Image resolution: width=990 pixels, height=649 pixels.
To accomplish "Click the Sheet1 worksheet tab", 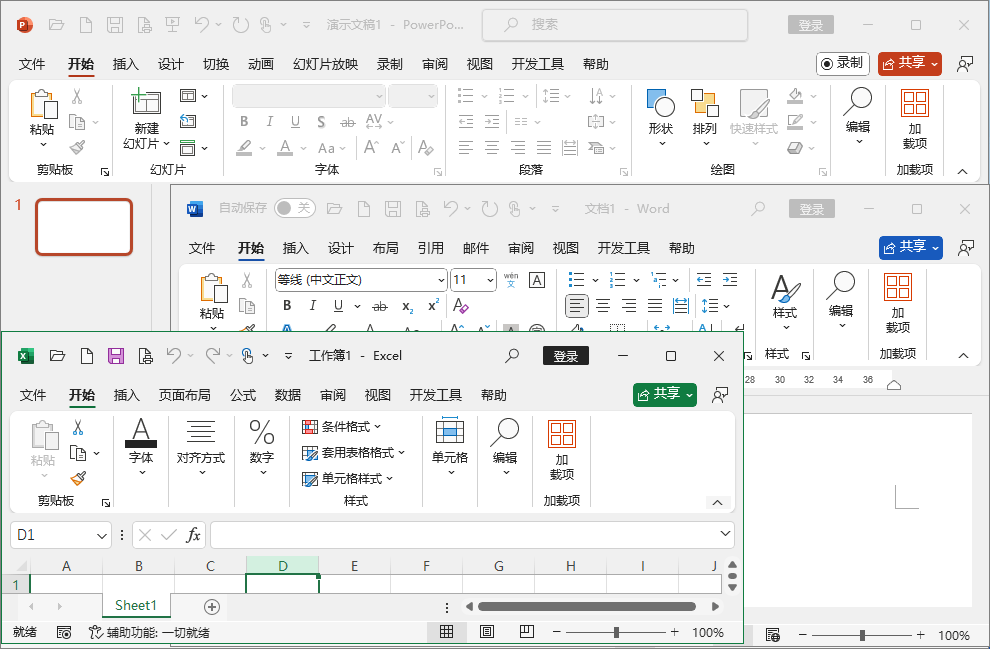I will pos(135,605).
